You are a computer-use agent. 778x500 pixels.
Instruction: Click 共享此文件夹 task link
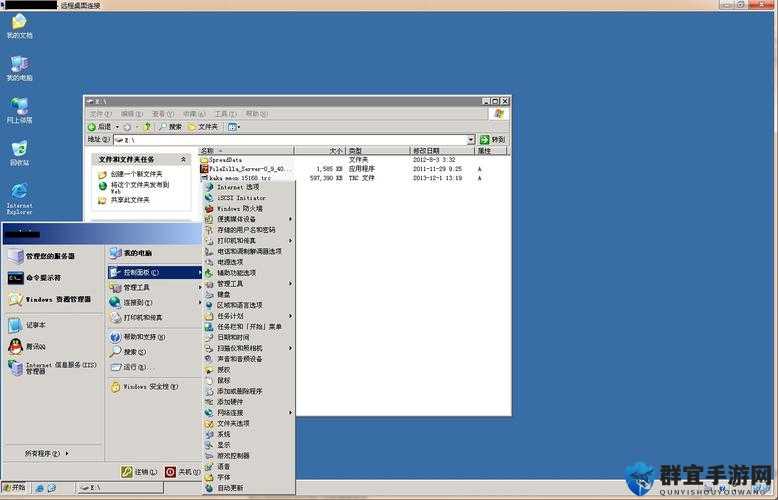pyautogui.click(x=124, y=200)
